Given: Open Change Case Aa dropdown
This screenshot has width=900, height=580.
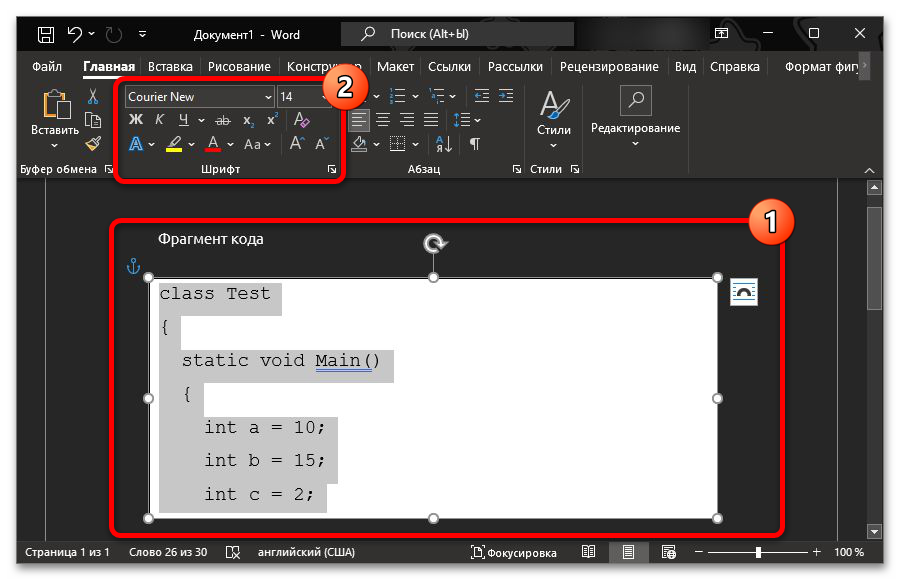Looking at the screenshot, I should point(257,144).
